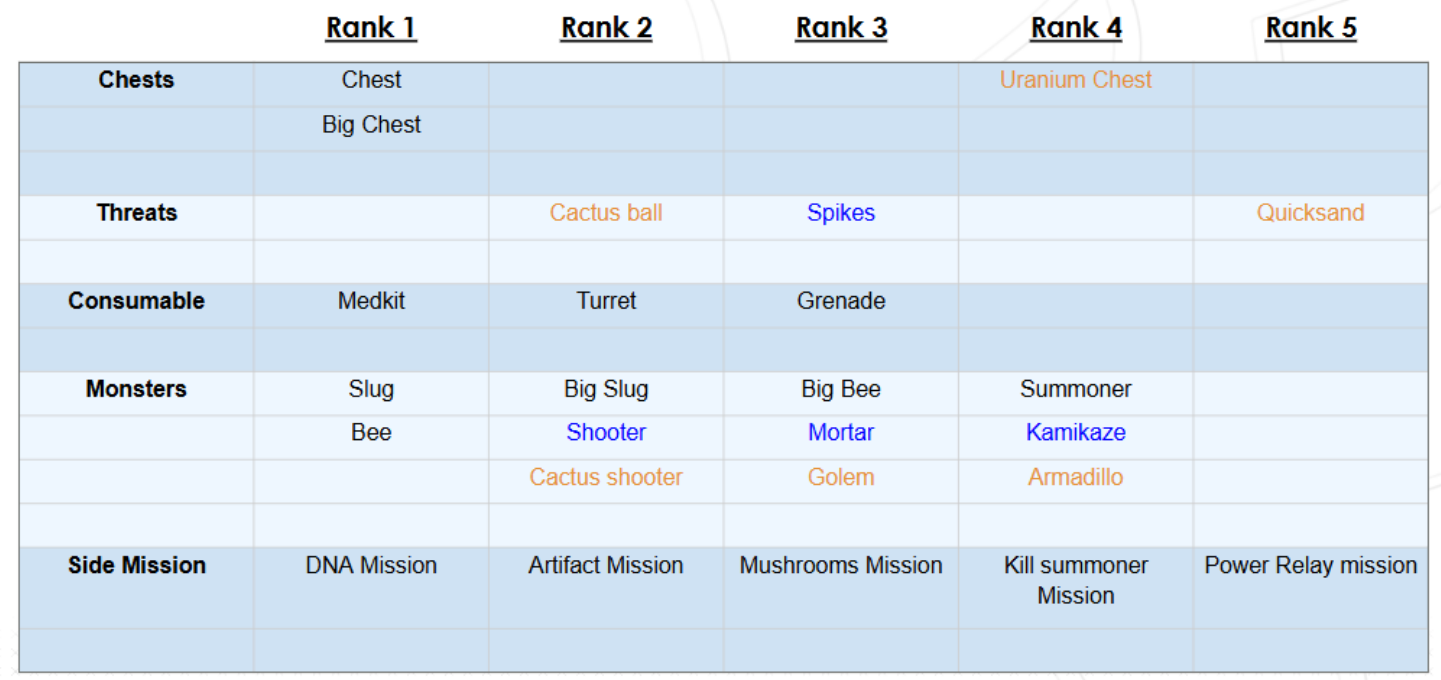Select the Cactus ball threat cell
Screen dimensions: 1441x680
point(606,213)
